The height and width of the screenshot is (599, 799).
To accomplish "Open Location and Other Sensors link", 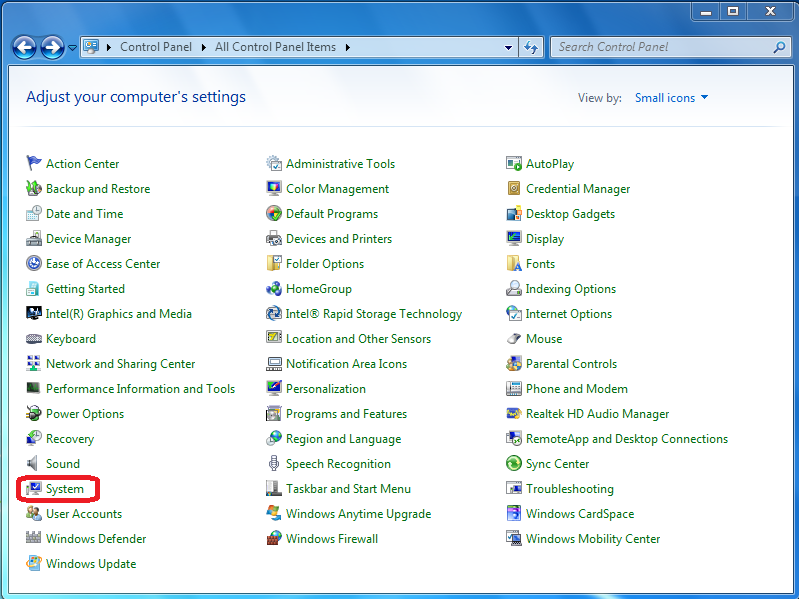I will click(x=358, y=339).
